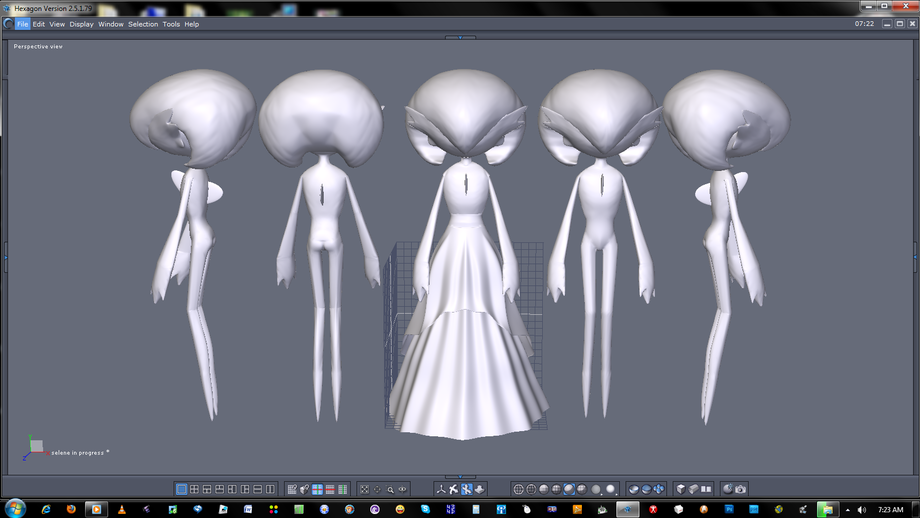Expand the bottom panel handle above toolbar
920x518 pixels.
tap(460, 477)
